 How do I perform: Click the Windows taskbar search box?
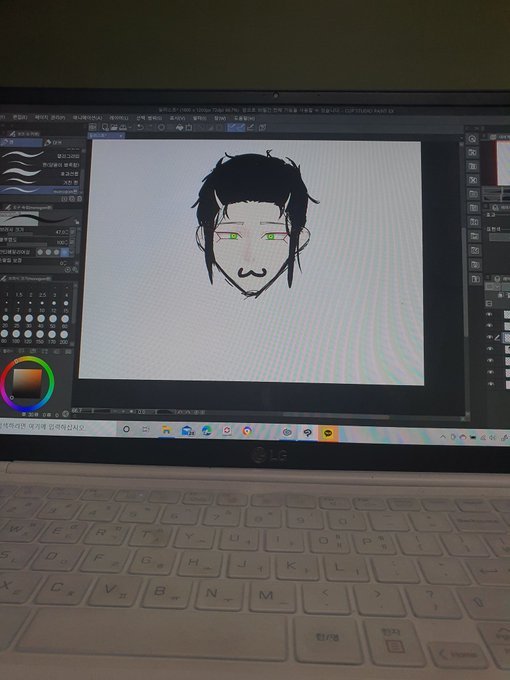coord(56,428)
